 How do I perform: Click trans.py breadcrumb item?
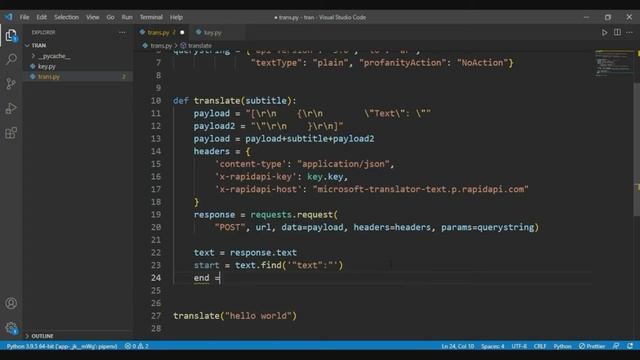[157, 46]
